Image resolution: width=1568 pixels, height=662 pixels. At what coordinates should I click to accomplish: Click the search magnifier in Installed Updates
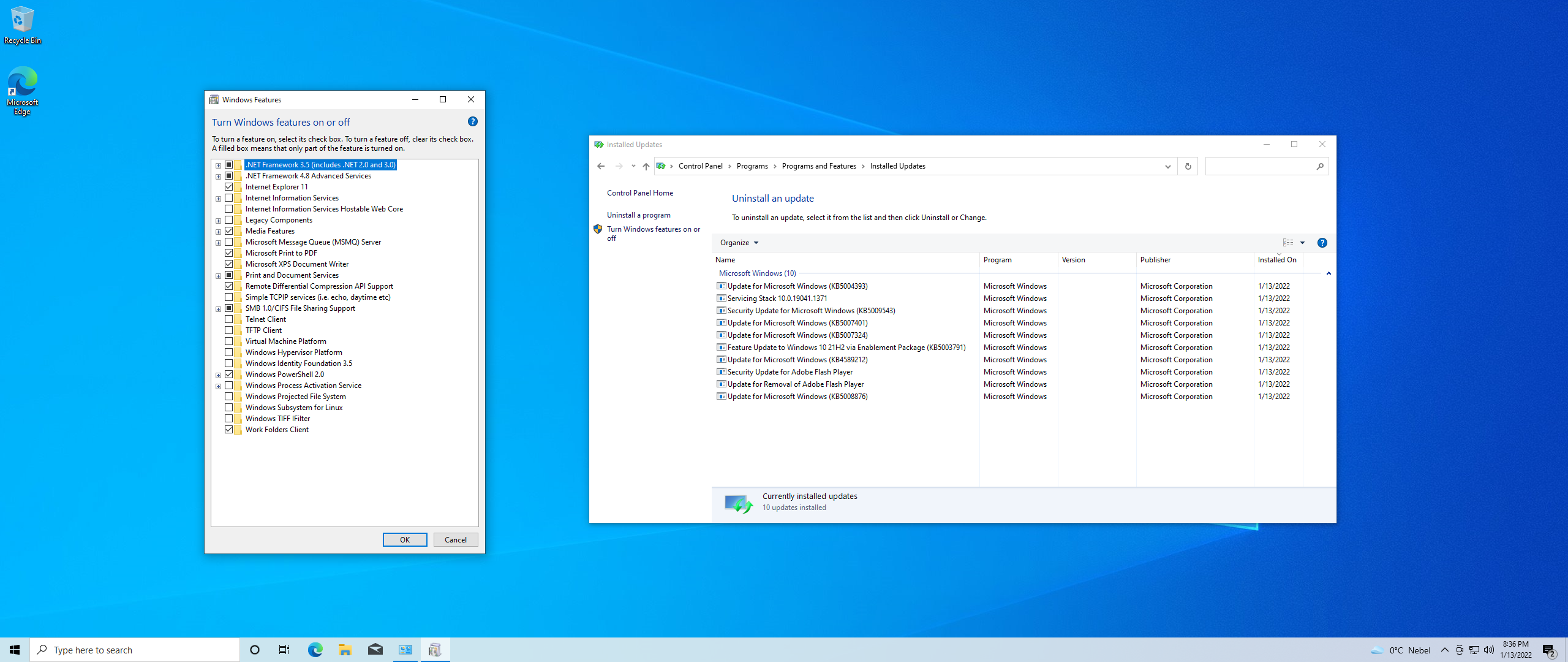tap(1320, 166)
